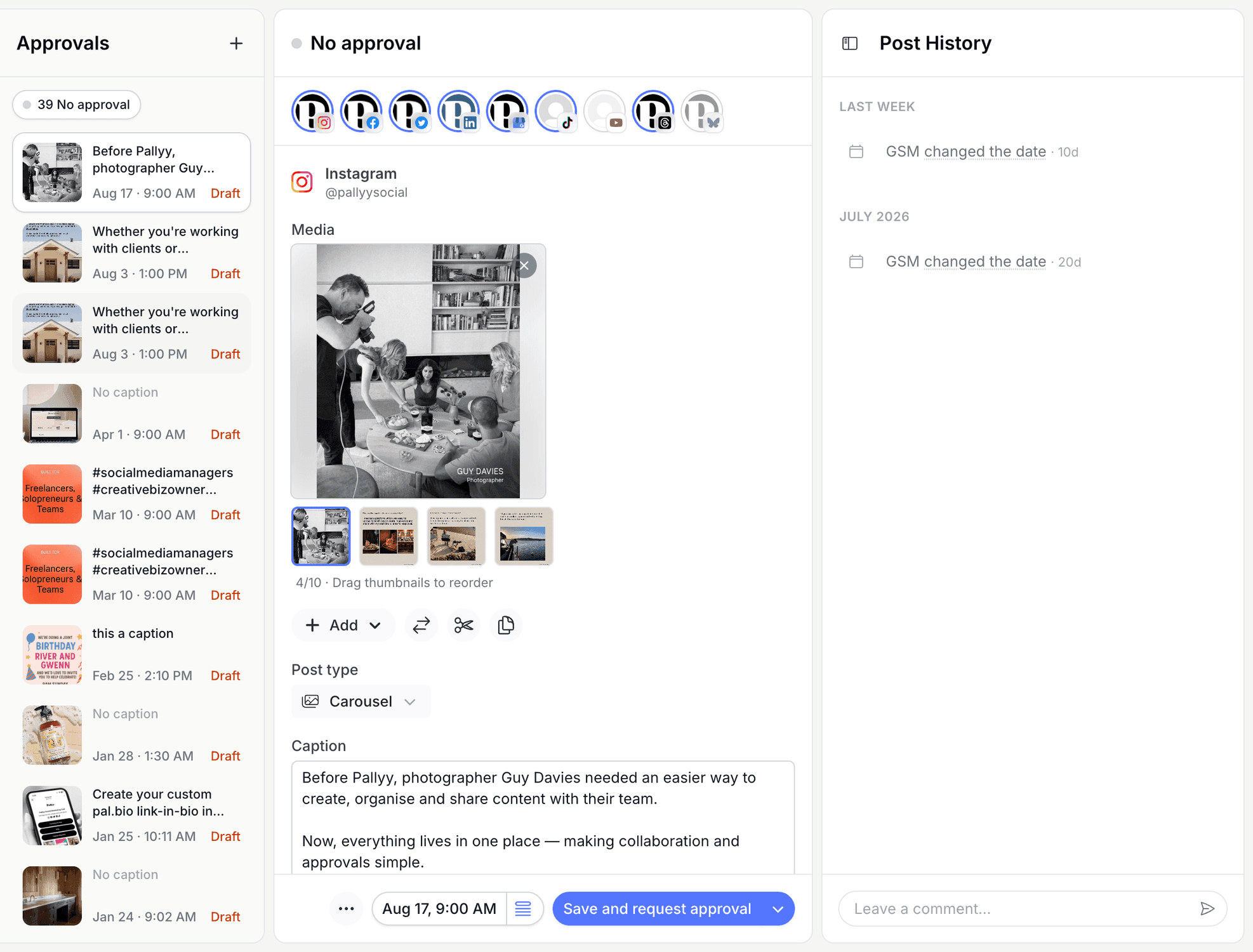Toggle the Twitter account avatar
Image resolution: width=1253 pixels, height=952 pixels.
pos(410,111)
